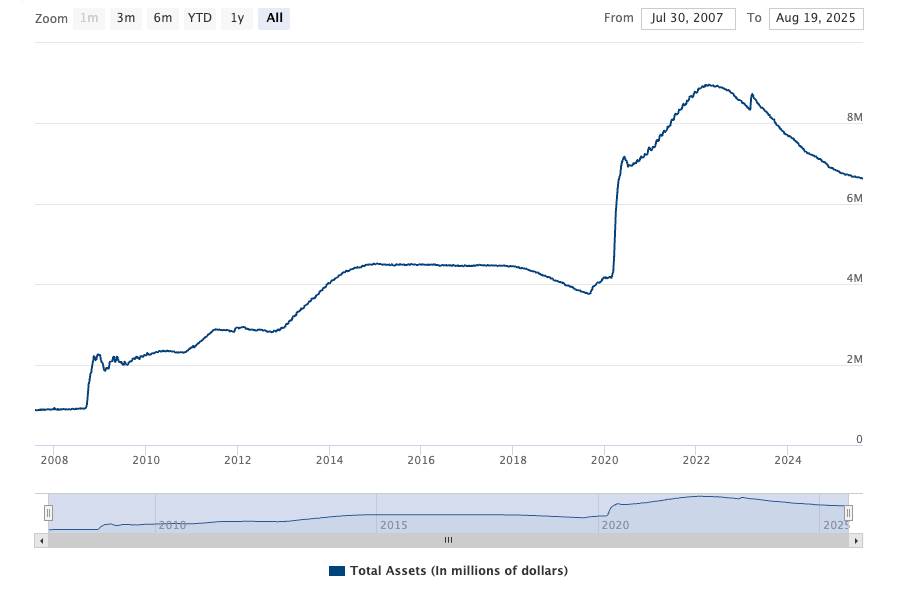This screenshot has width=899, height=589.
Task: Click the 2018 x-axis label
Action: click(x=513, y=460)
